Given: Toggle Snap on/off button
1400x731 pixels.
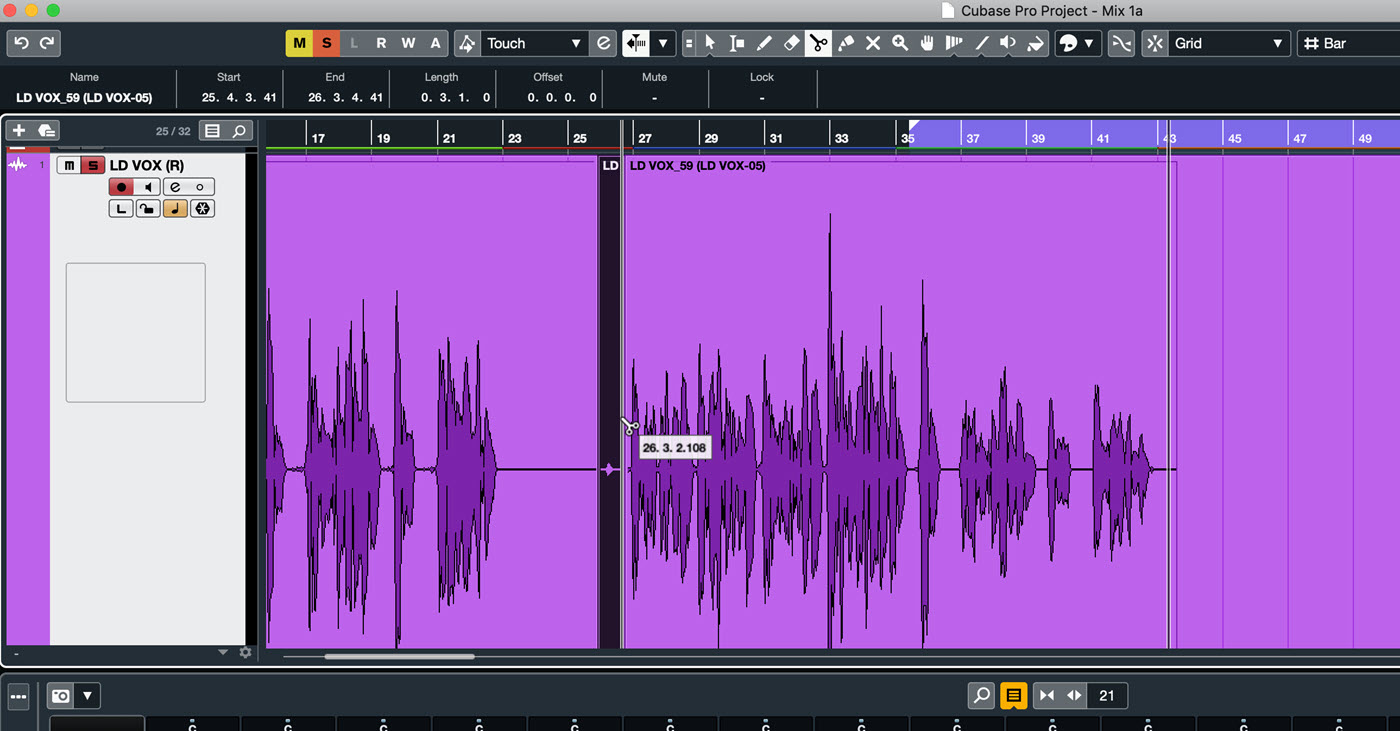Looking at the screenshot, I should pos(1155,43).
